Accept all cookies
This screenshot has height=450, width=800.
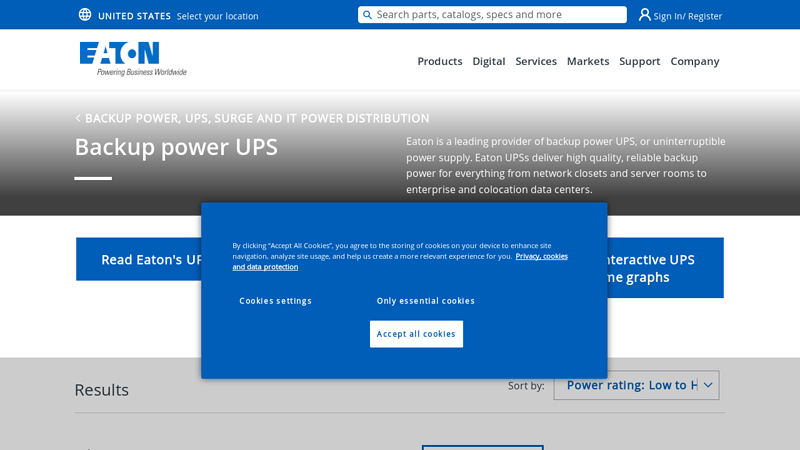[x=416, y=334]
